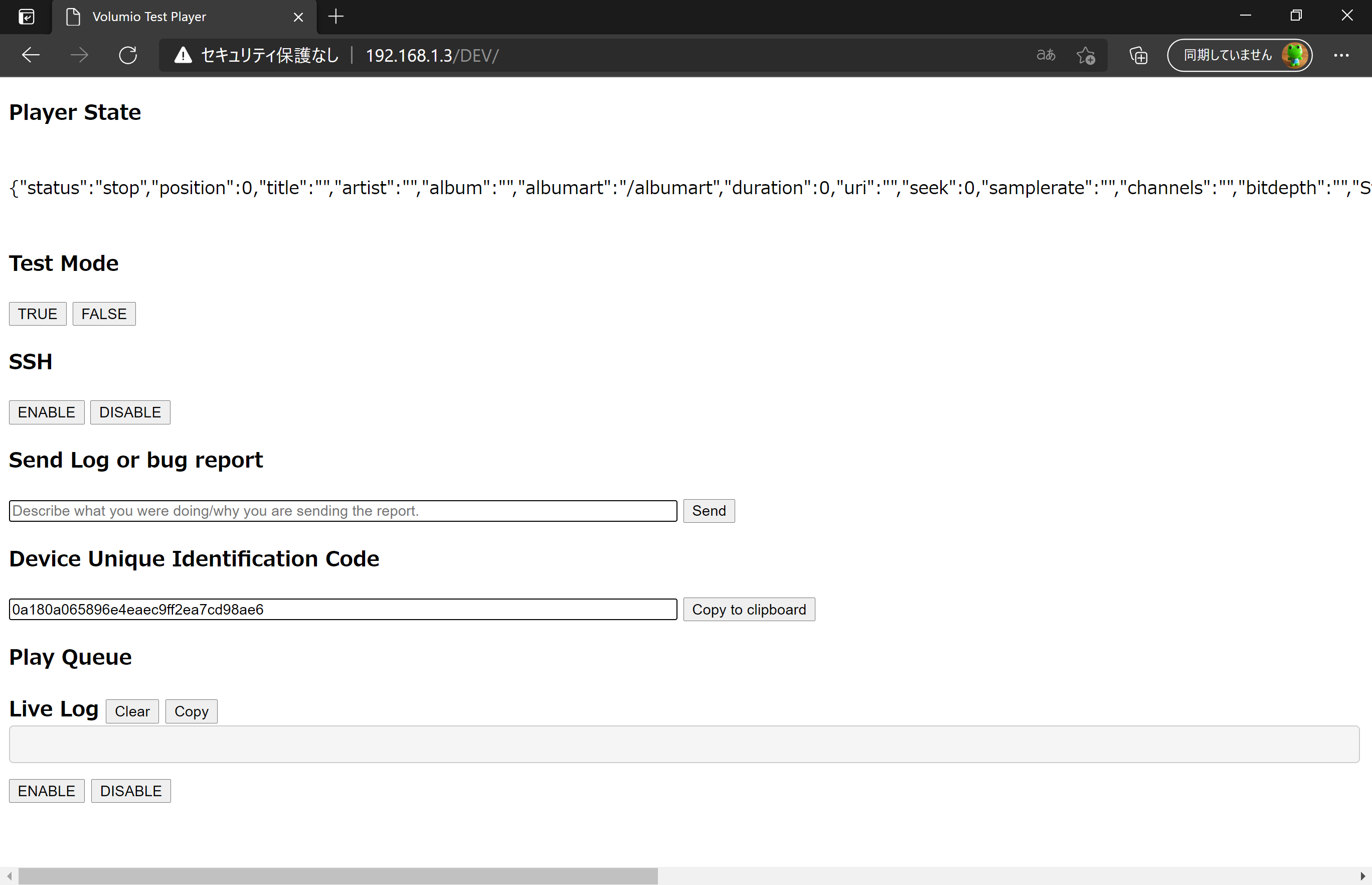Set Test Mode to TRUE

(37, 314)
